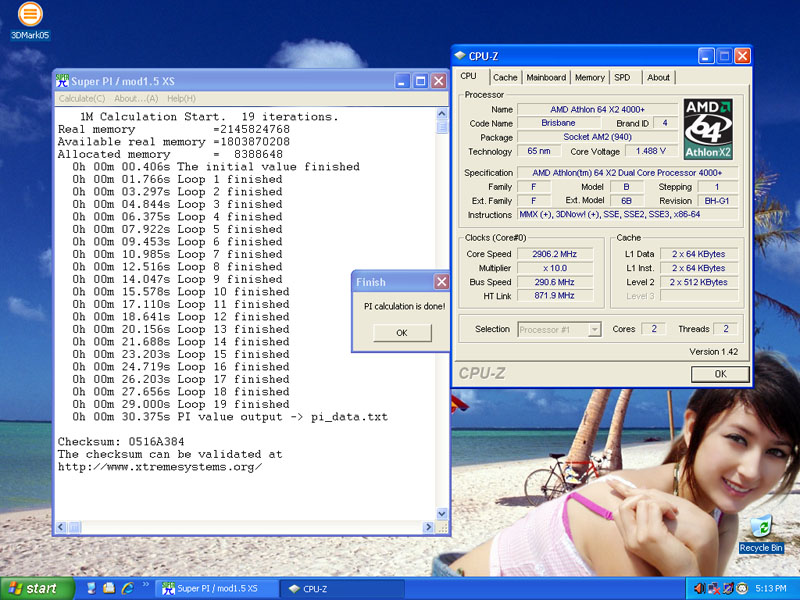Click the CPU-Z title bar icon

tap(460, 56)
